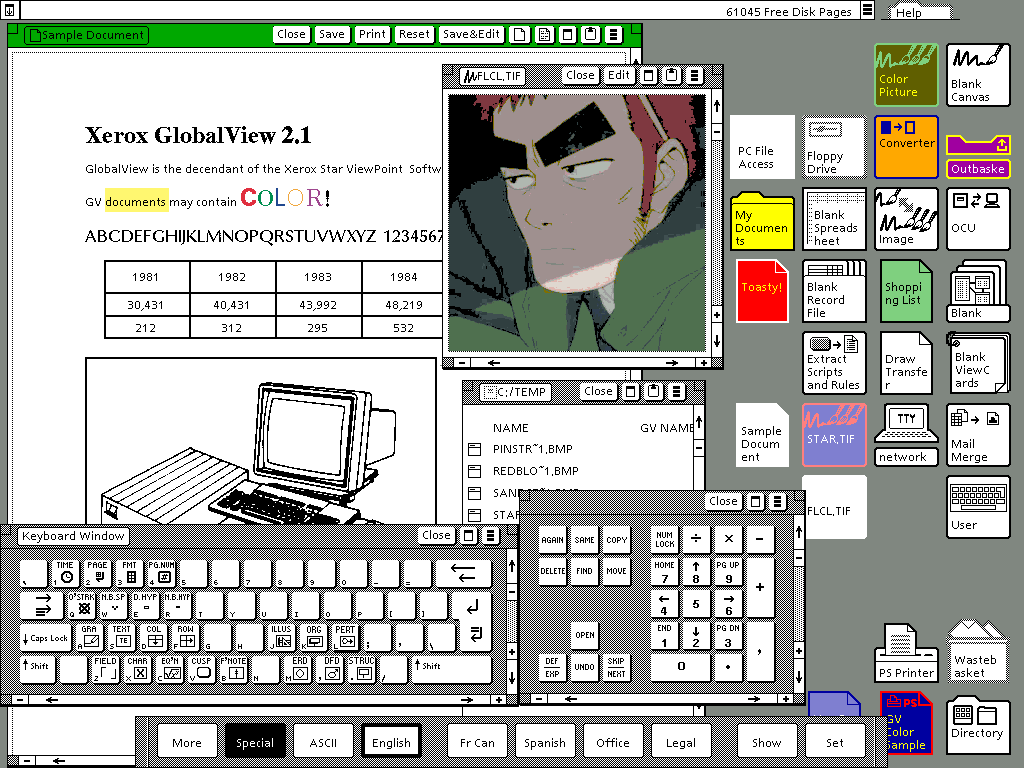1024x768 pixels.
Task: Toggle the Num Lock key on keypad
Action: (x=665, y=539)
